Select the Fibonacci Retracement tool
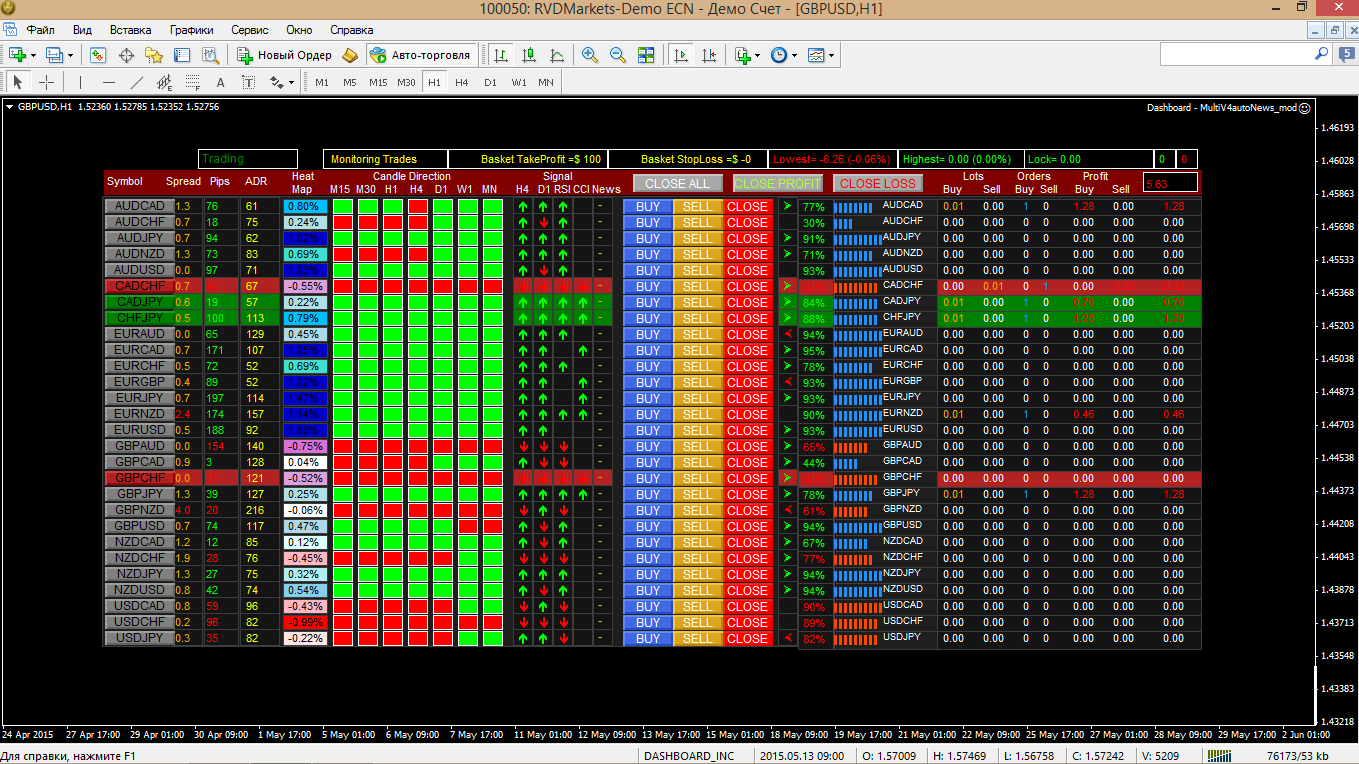1359x764 pixels. 193,82
